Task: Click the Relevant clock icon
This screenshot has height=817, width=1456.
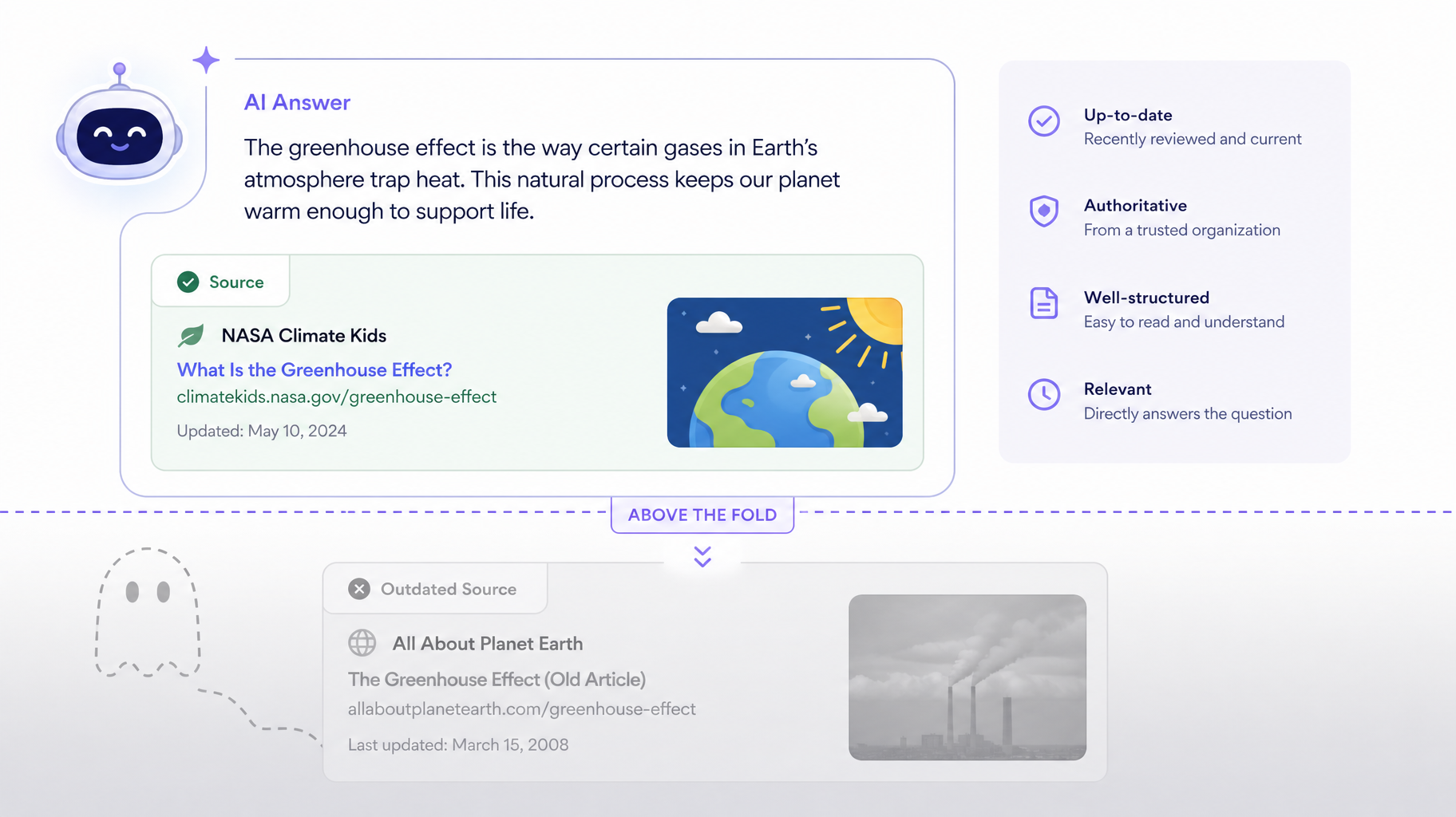Action: (x=1043, y=394)
